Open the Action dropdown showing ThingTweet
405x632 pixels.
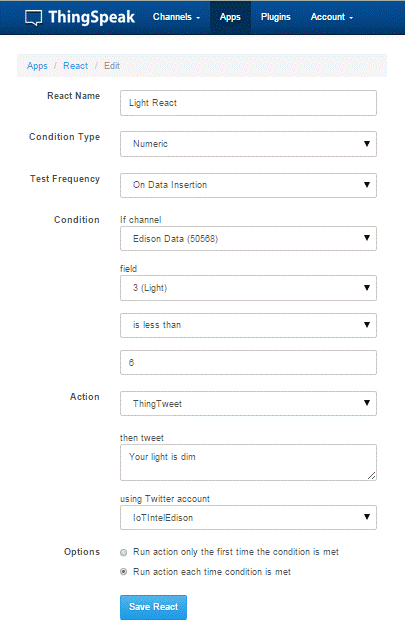[x=248, y=403]
